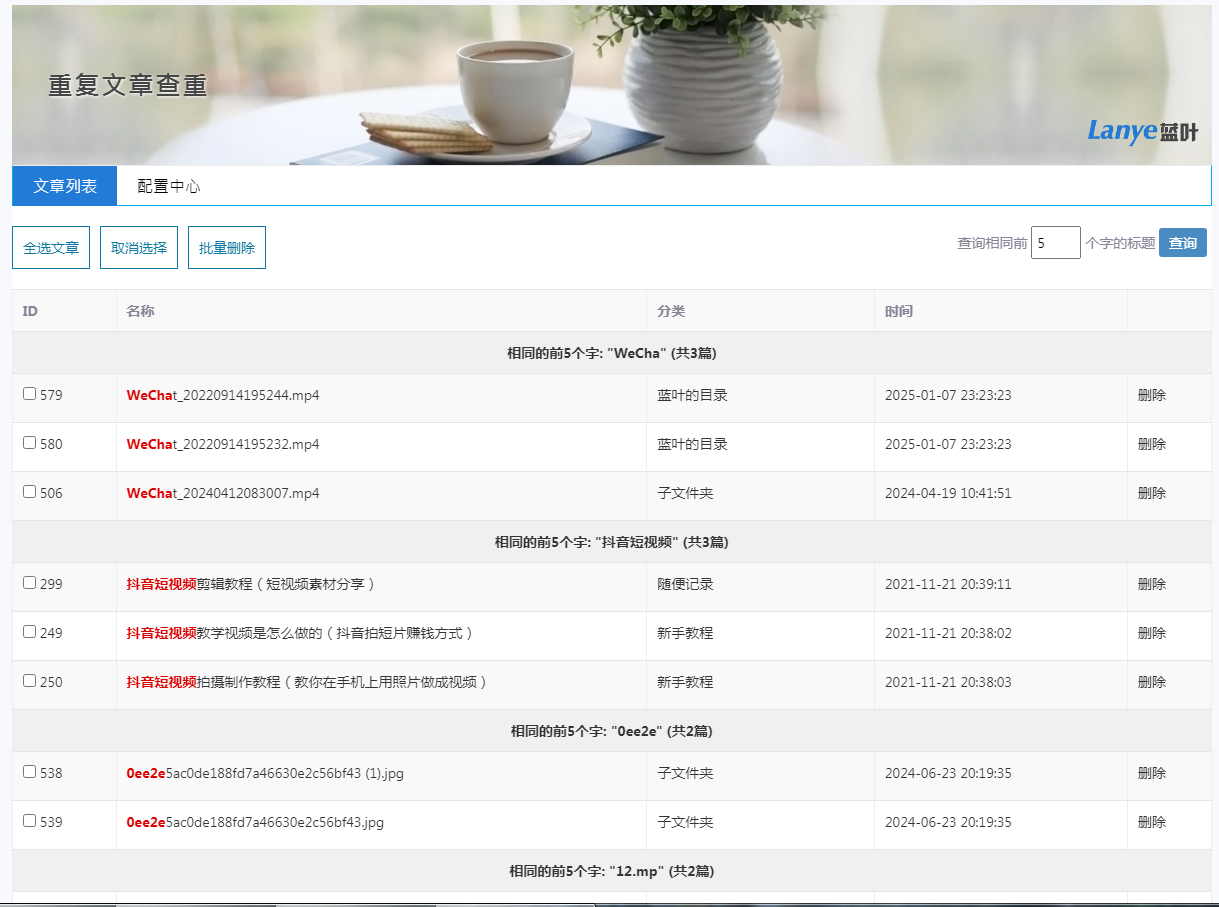Click 删除 on the 249 row

point(1152,633)
